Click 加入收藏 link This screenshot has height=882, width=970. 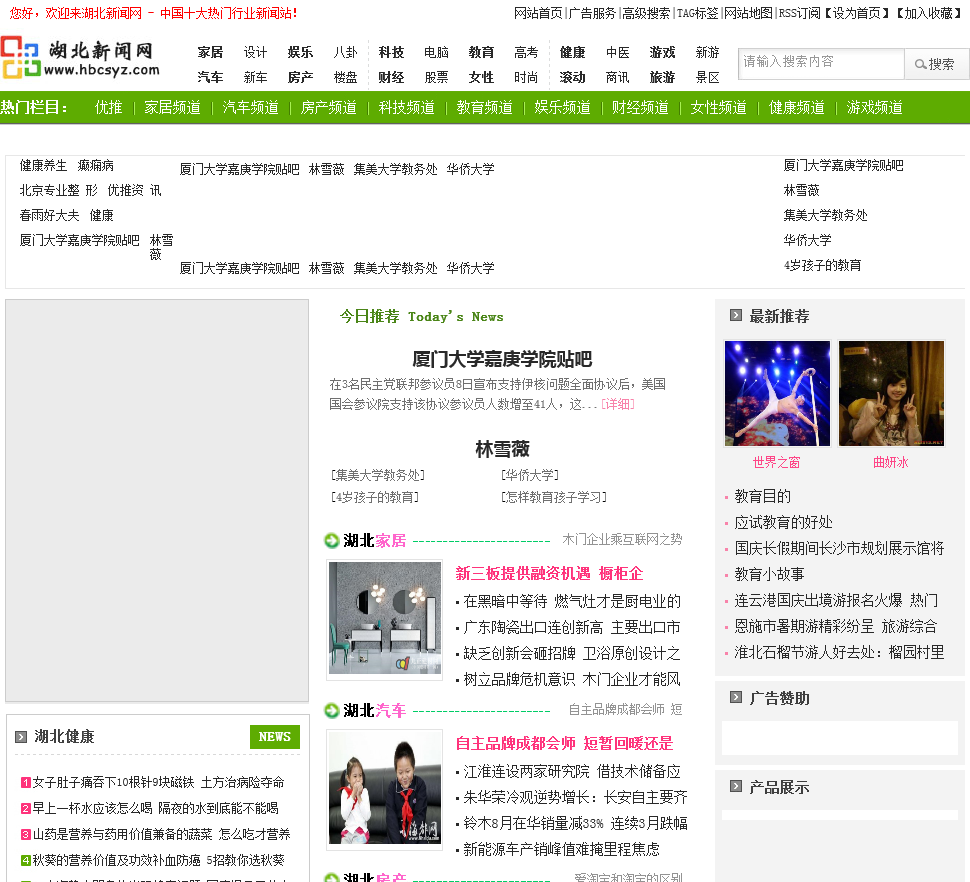click(x=929, y=13)
